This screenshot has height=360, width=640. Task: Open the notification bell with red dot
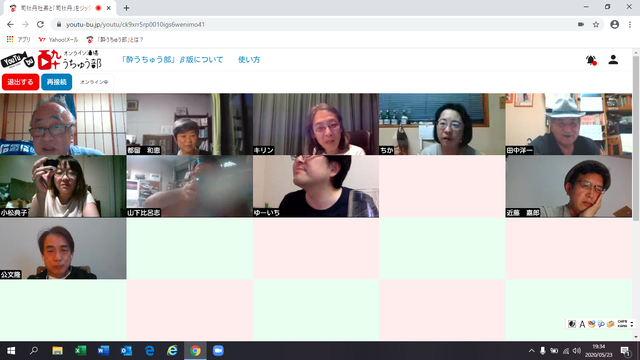591,60
